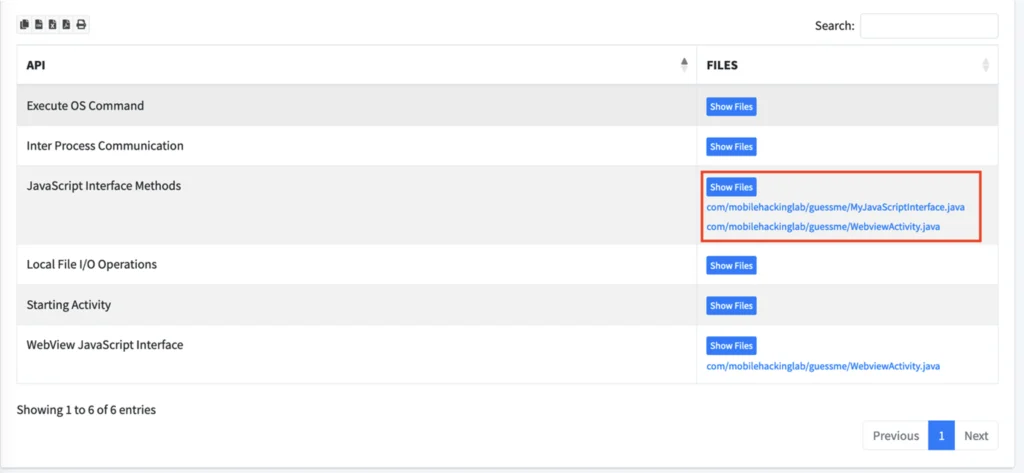Open WebviewActivity.java under JavaScript Interface Methods
Screen dimensions: 1024x473
click(823, 227)
